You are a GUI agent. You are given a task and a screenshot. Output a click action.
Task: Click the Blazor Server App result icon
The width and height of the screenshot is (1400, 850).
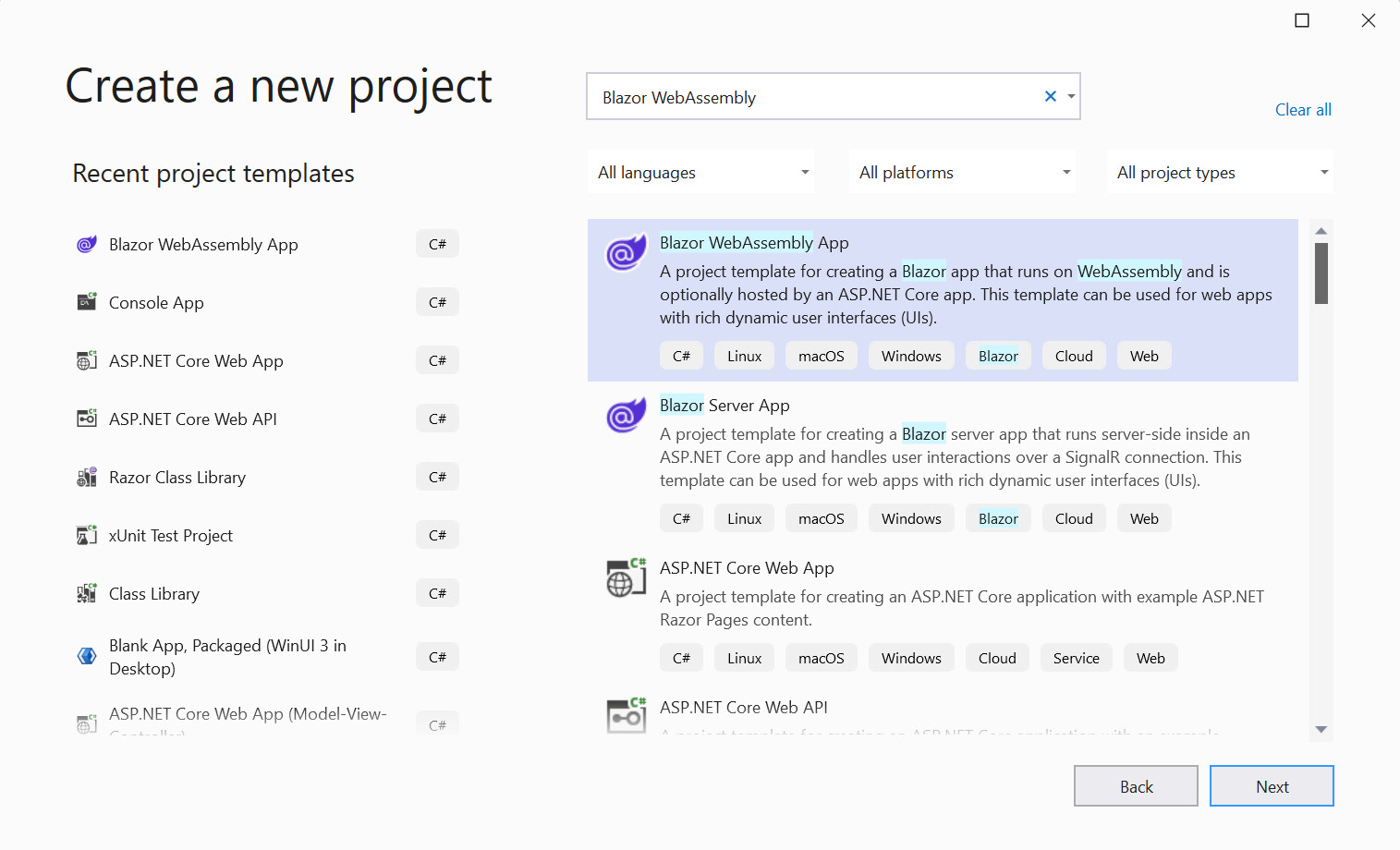tap(626, 415)
